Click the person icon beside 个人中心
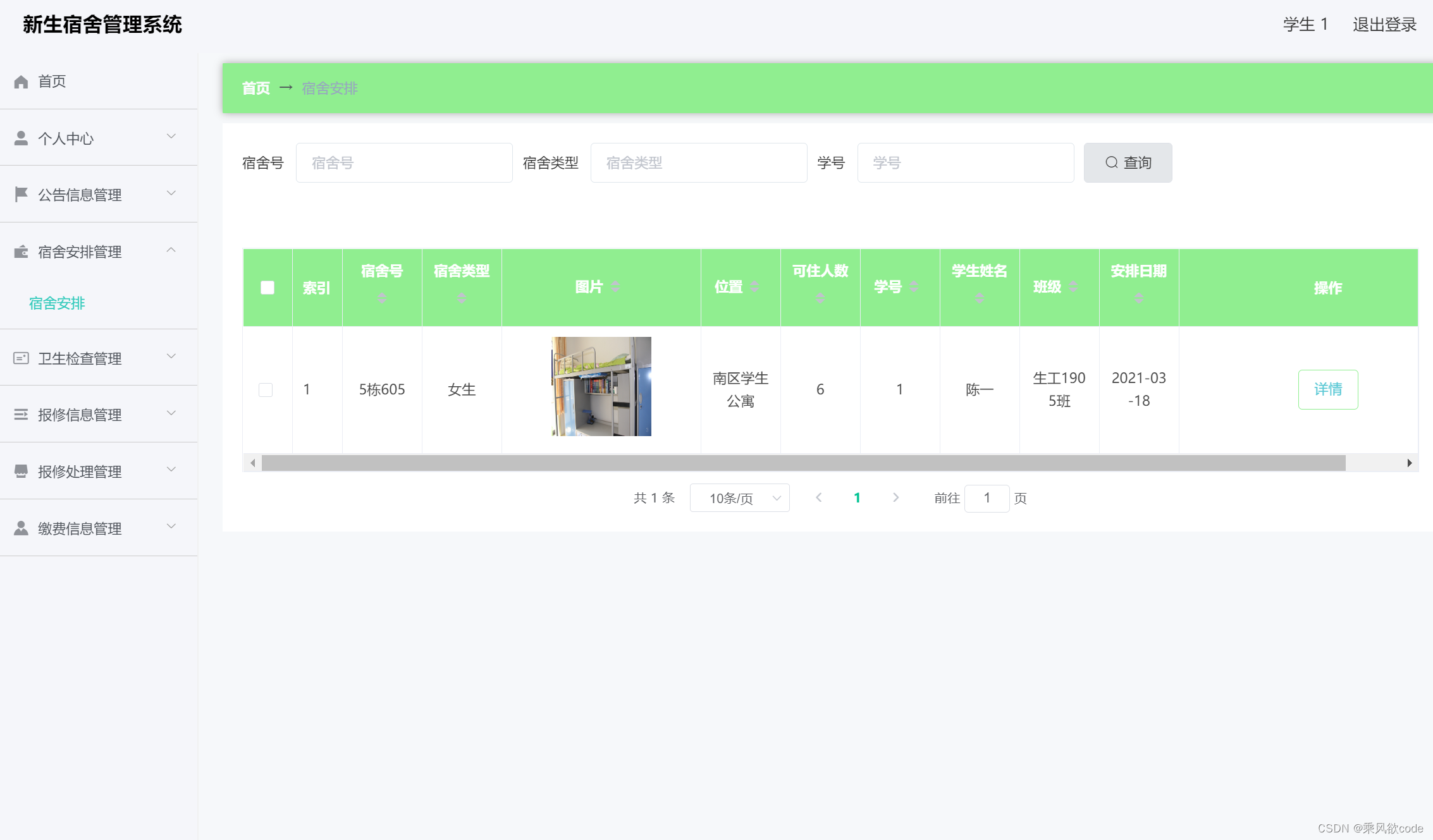This screenshot has height=840, width=1433. pyautogui.click(x=21, y=138)
